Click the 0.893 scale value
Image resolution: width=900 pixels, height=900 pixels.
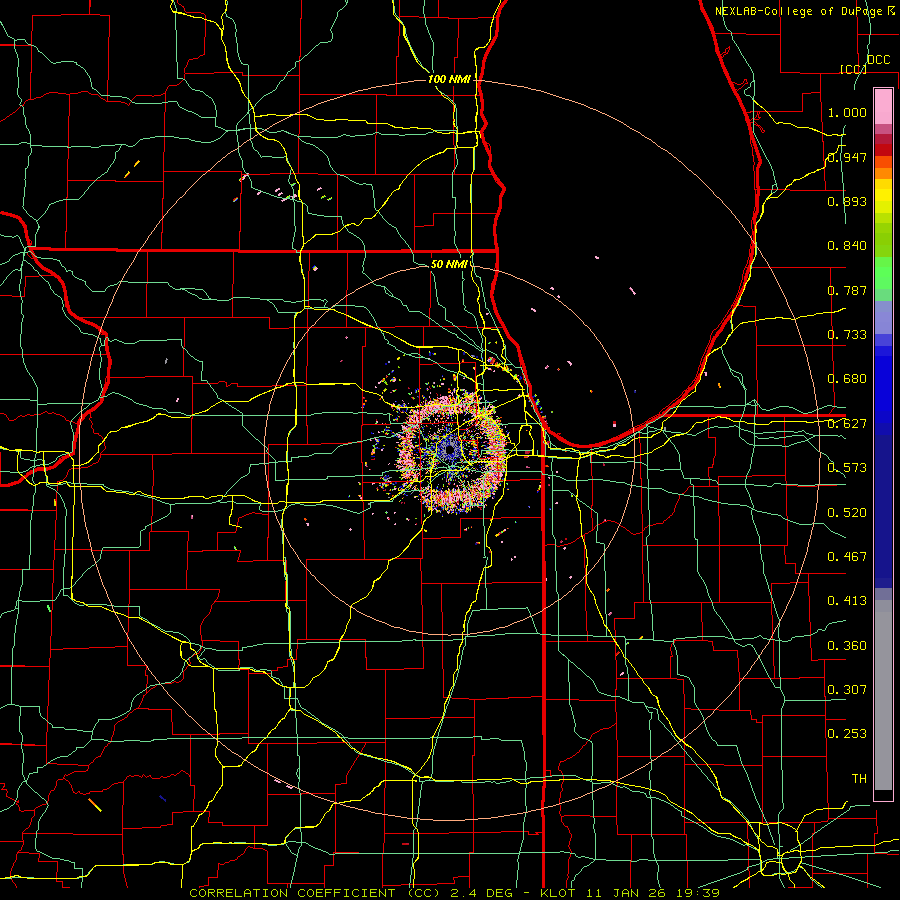coord(847,201)
